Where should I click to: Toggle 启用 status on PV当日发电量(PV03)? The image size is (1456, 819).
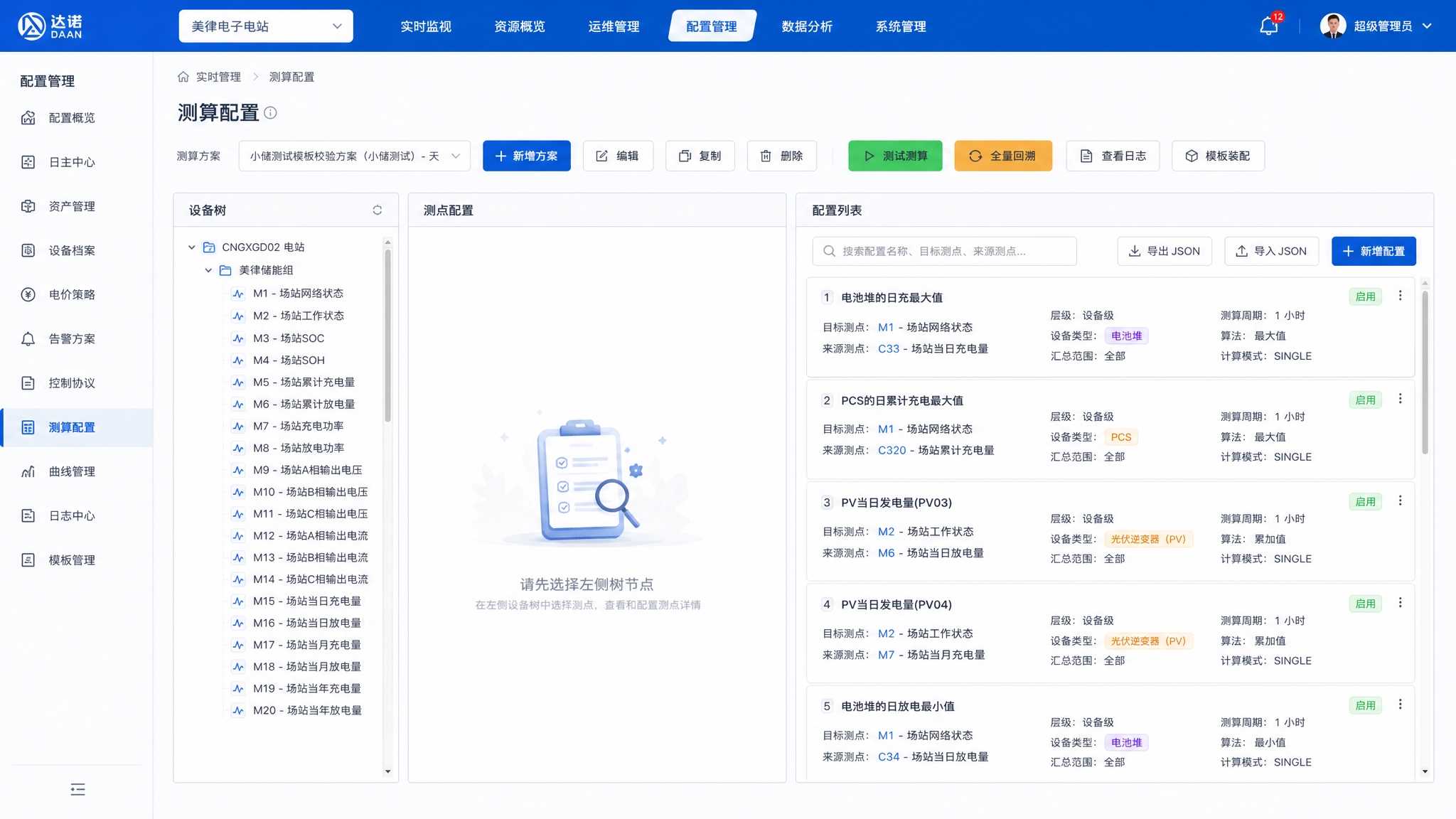(x=1365, y=502)
